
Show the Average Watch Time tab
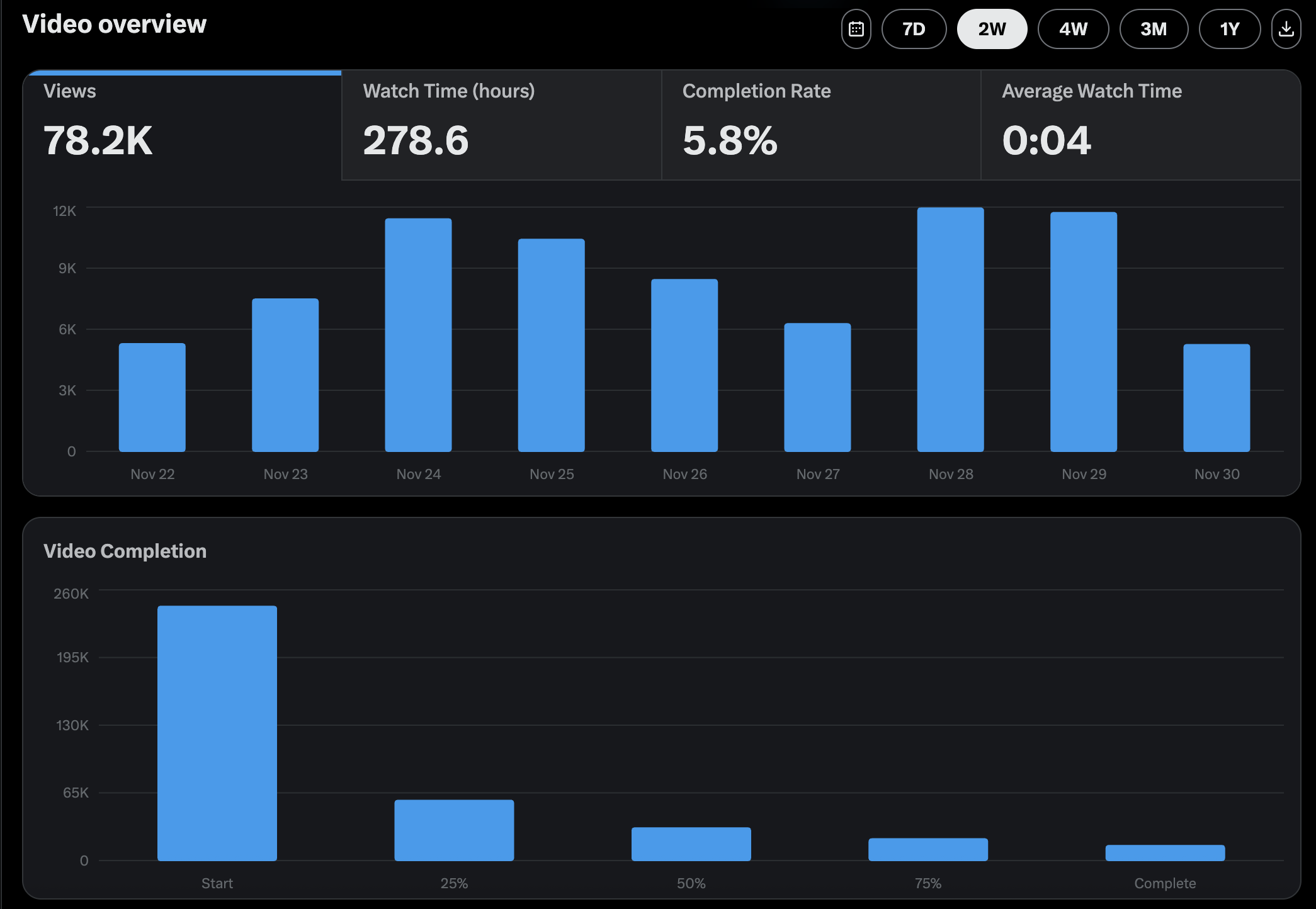1140,125
